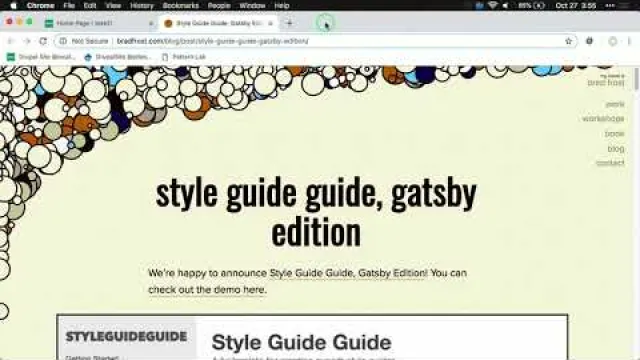Screen dimensions: 640x360
Task: Open the File menu
Action: coord(69,6)
